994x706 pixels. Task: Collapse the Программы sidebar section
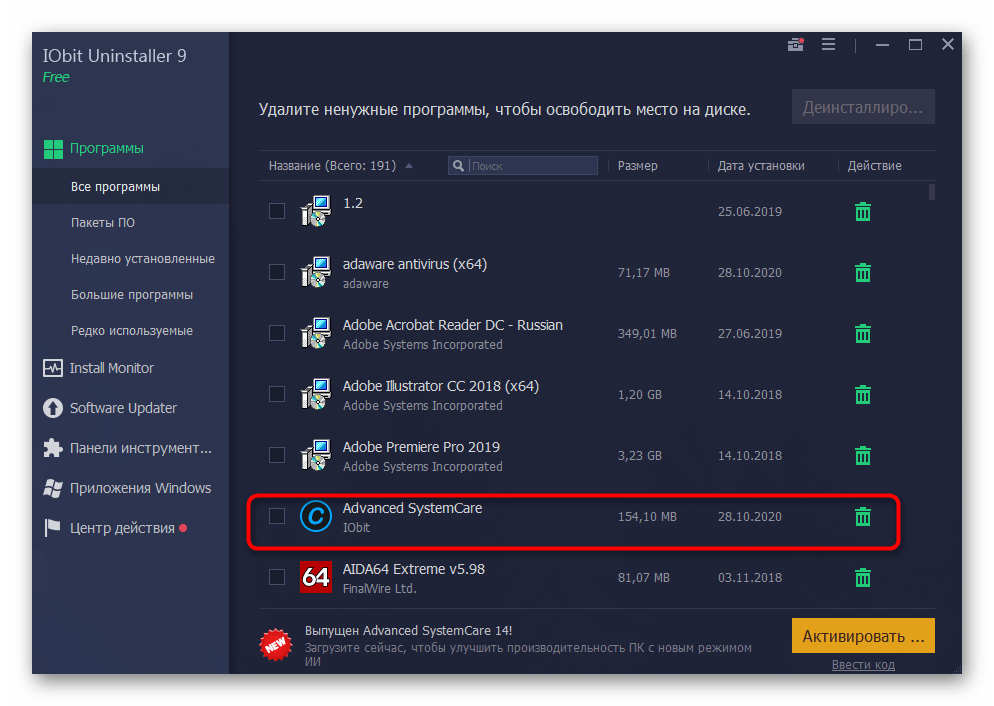point(106,149)
